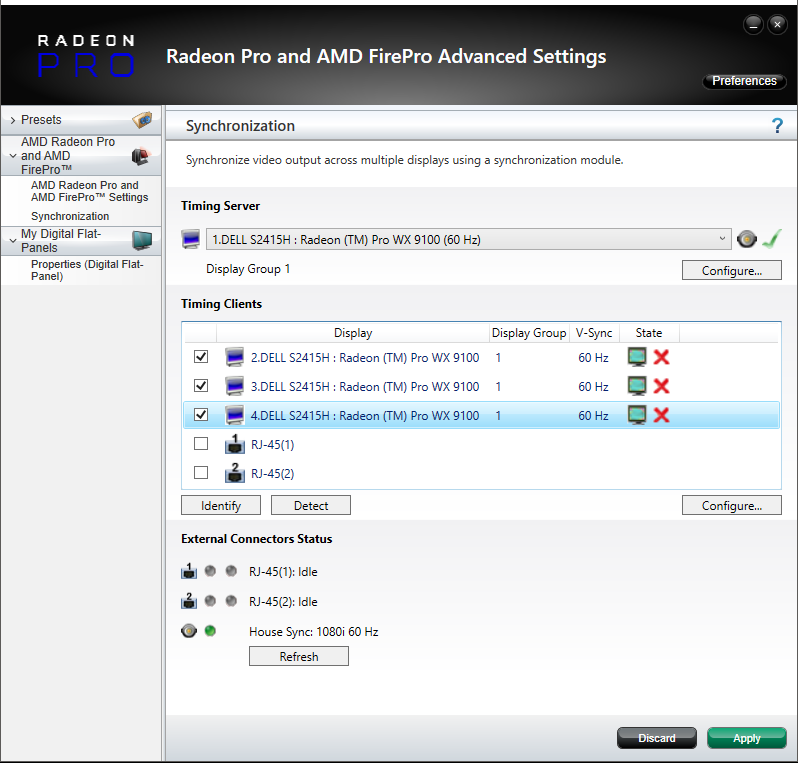This screenshot has width=798, height=763.
Task: Select the 3.DELL S2415H : Radeon Pro WX 9100 row
Action: click(481, 386)
